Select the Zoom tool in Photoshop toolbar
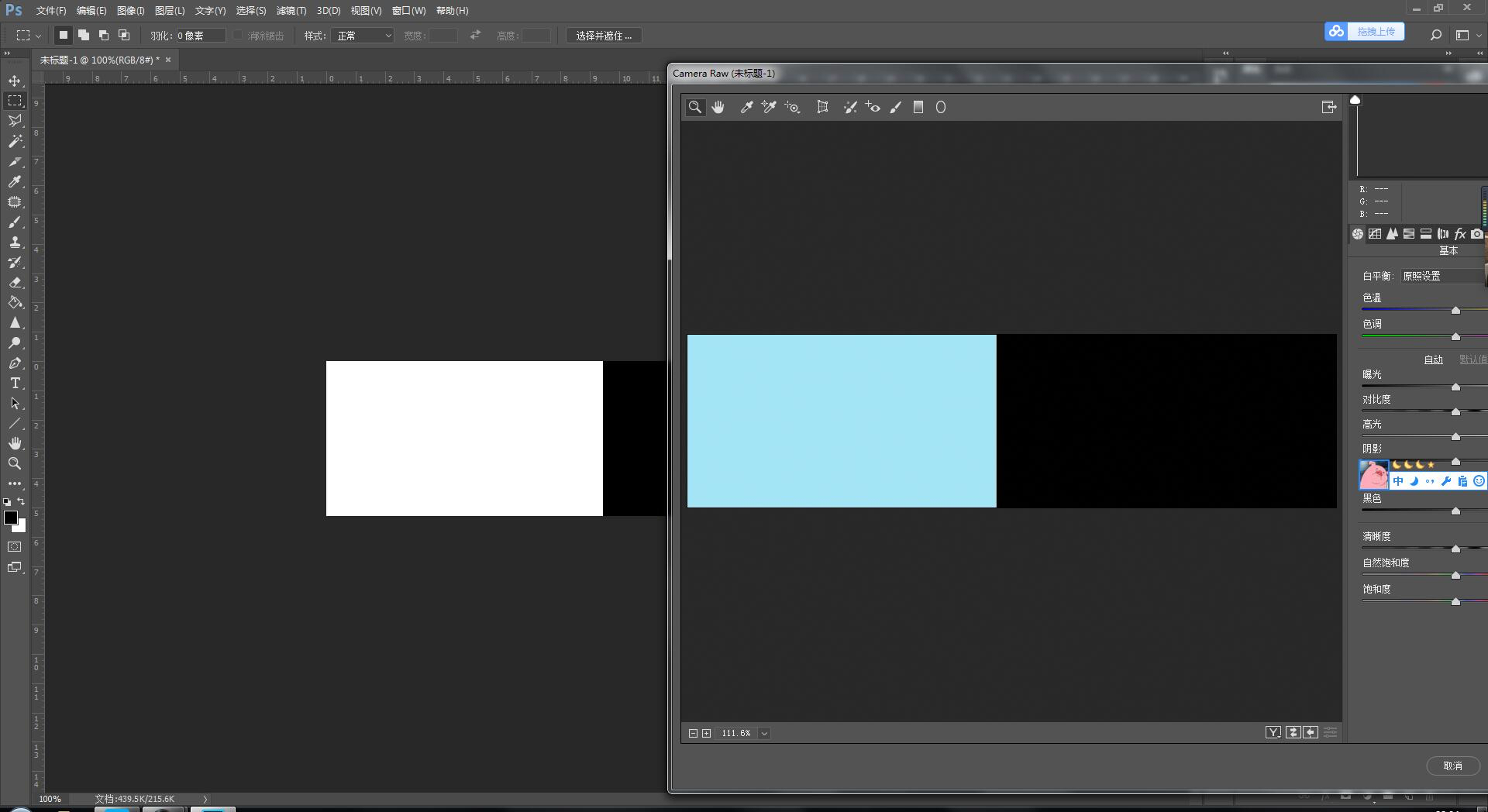The width and height of the screenshot is (1488, 812). pos(15,463)
